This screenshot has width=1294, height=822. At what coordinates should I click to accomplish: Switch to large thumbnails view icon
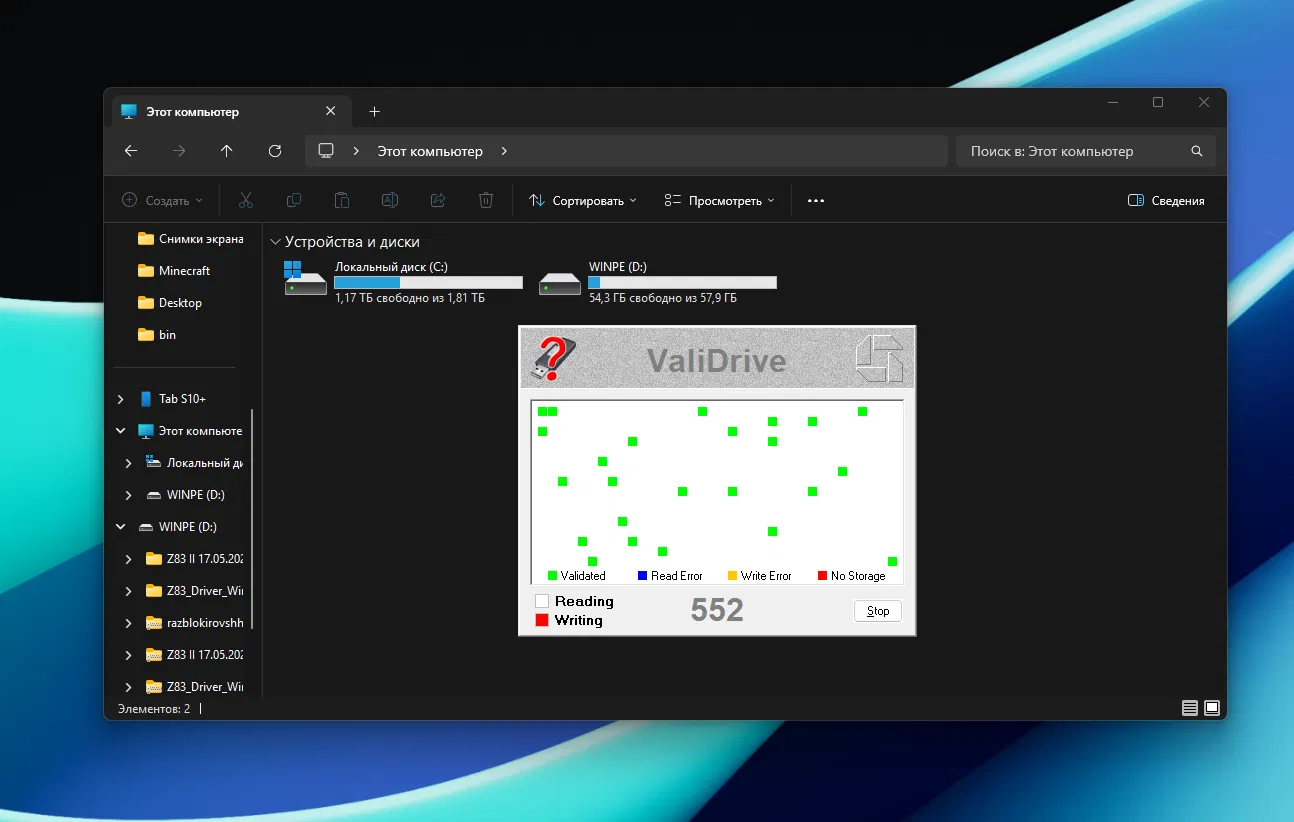pyautogui.click(x=1212, y=708)
